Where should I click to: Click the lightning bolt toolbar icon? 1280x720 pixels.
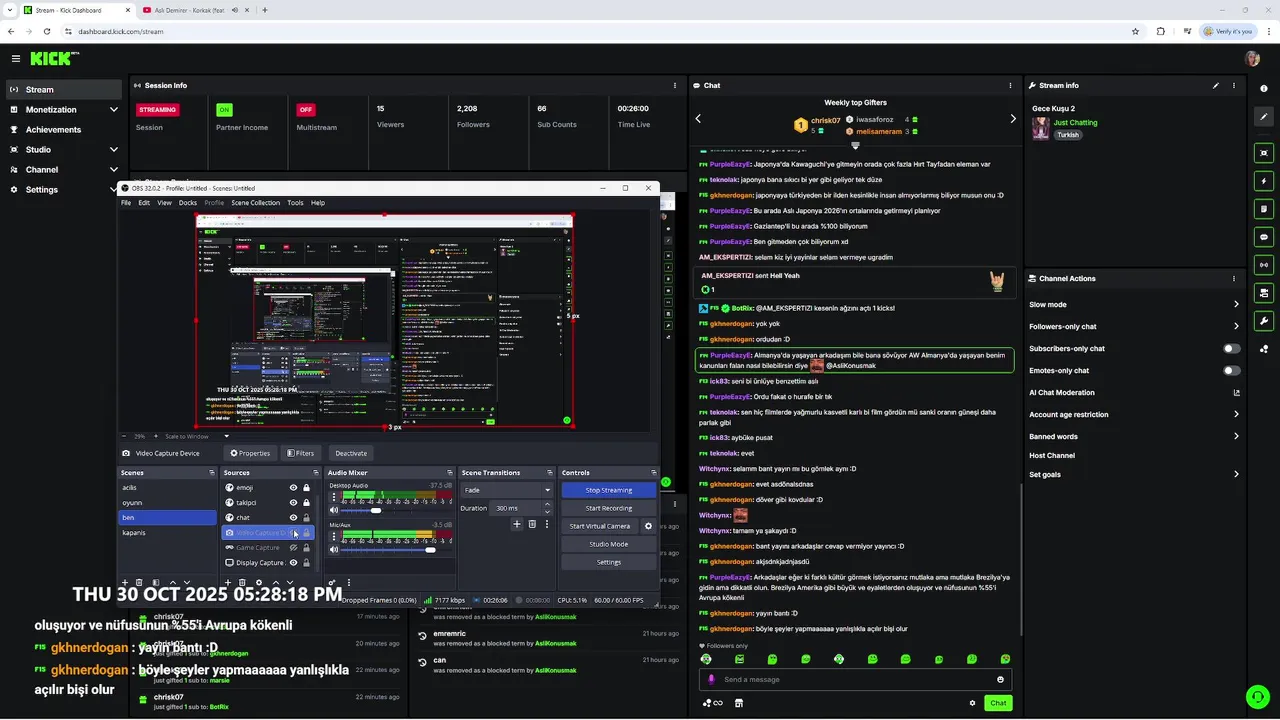coord(1264,181)
